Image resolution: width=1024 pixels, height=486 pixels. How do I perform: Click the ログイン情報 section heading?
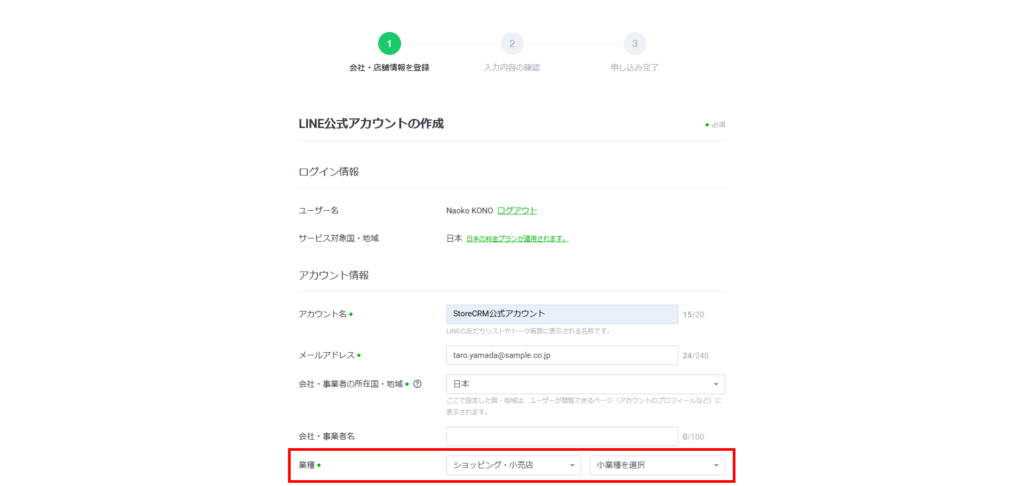tap(329, 172)
